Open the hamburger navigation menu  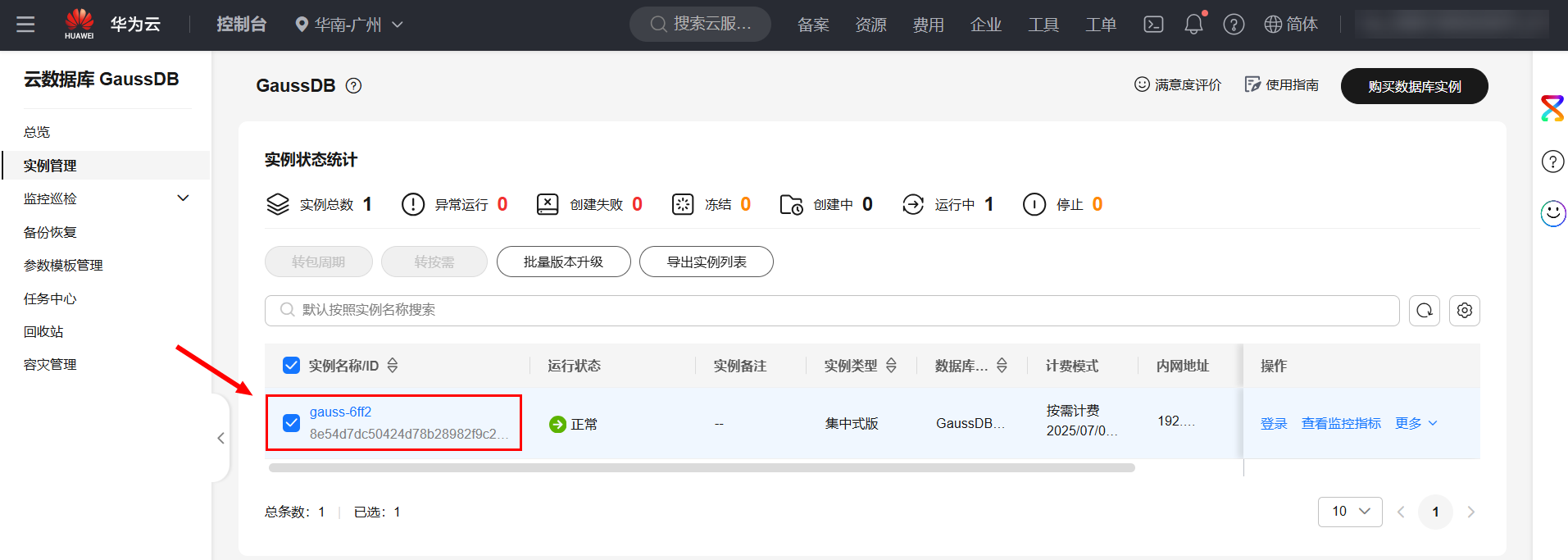(25, 25)
